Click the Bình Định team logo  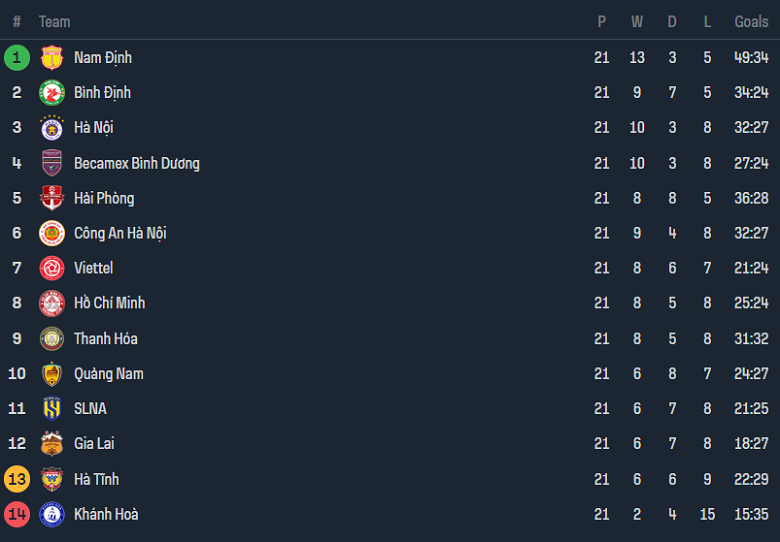point(51,93)
